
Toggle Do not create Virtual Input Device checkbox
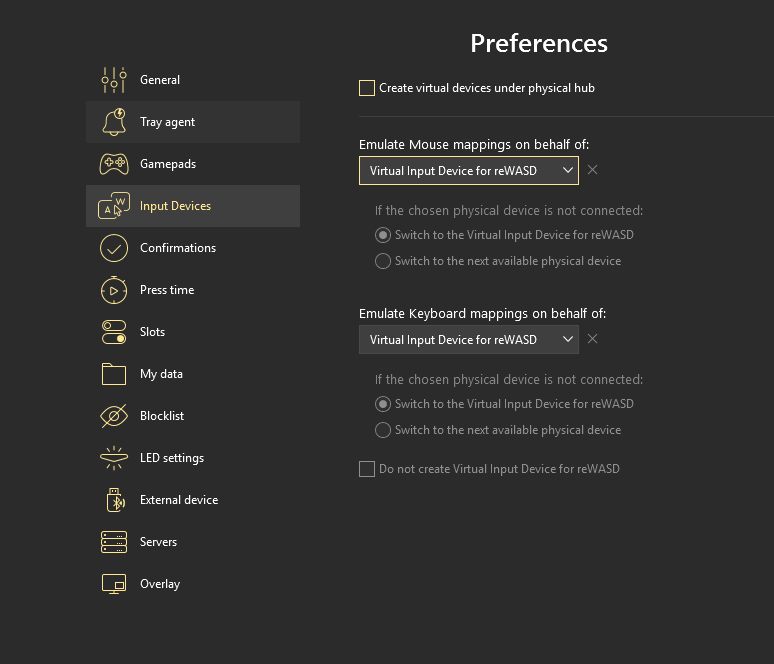click(x=367, y=469)
